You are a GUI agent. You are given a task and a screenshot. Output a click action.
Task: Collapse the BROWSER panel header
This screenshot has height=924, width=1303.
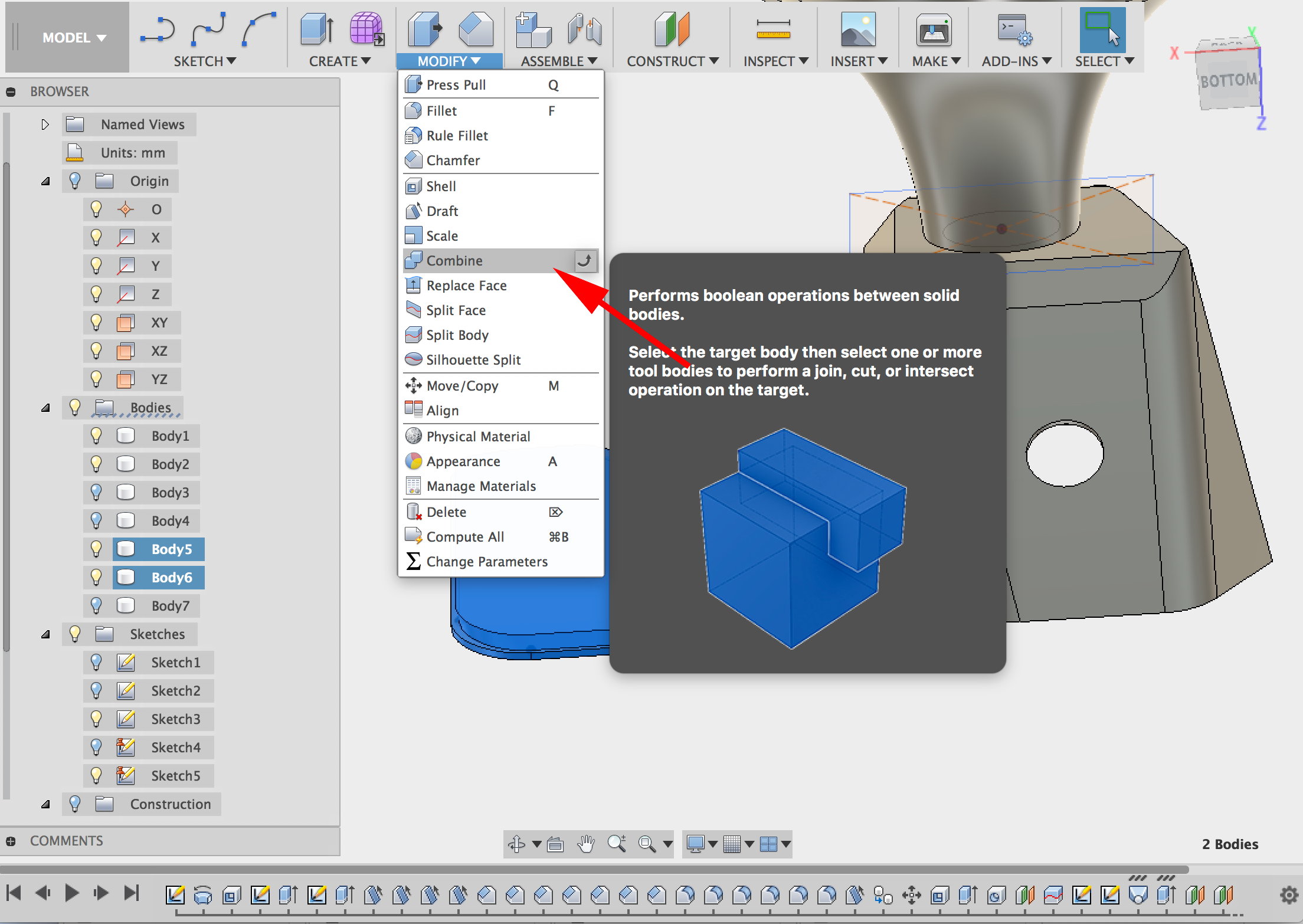[x=11, y=91]
